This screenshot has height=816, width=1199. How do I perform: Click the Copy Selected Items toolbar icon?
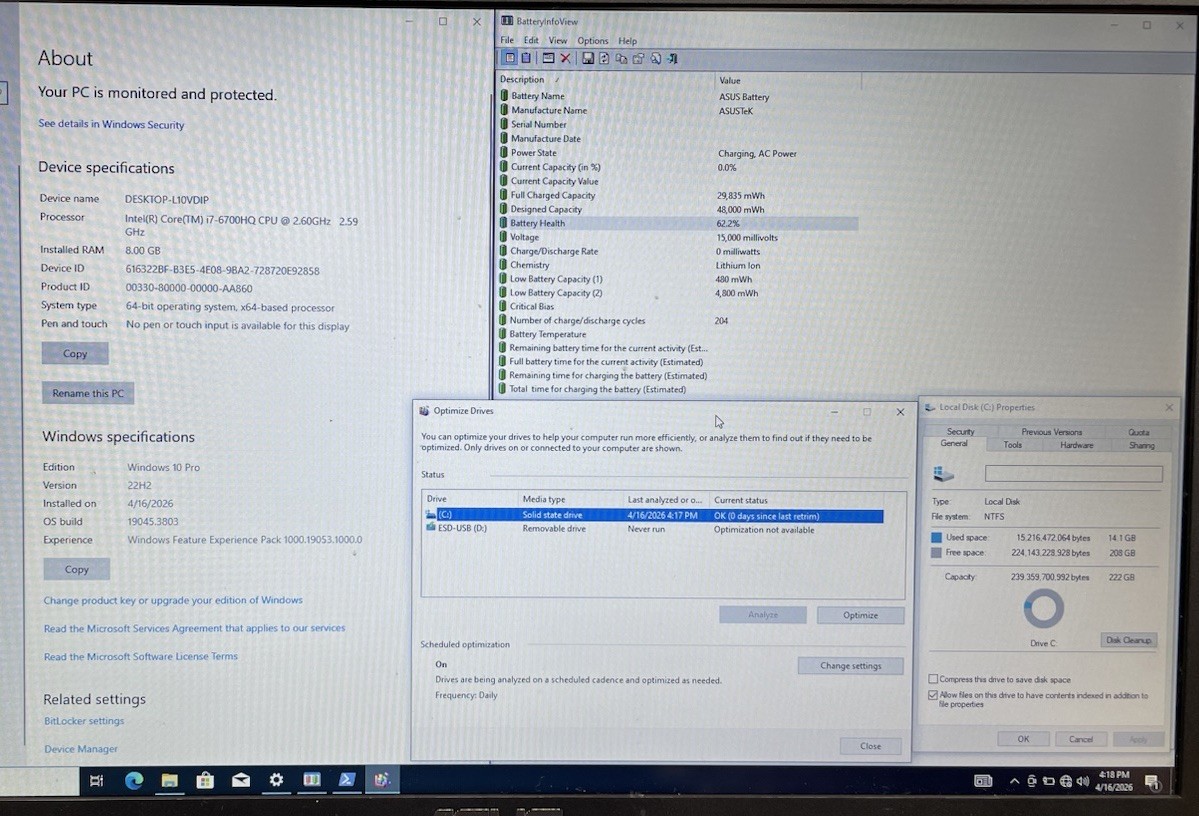coord(621,58)
